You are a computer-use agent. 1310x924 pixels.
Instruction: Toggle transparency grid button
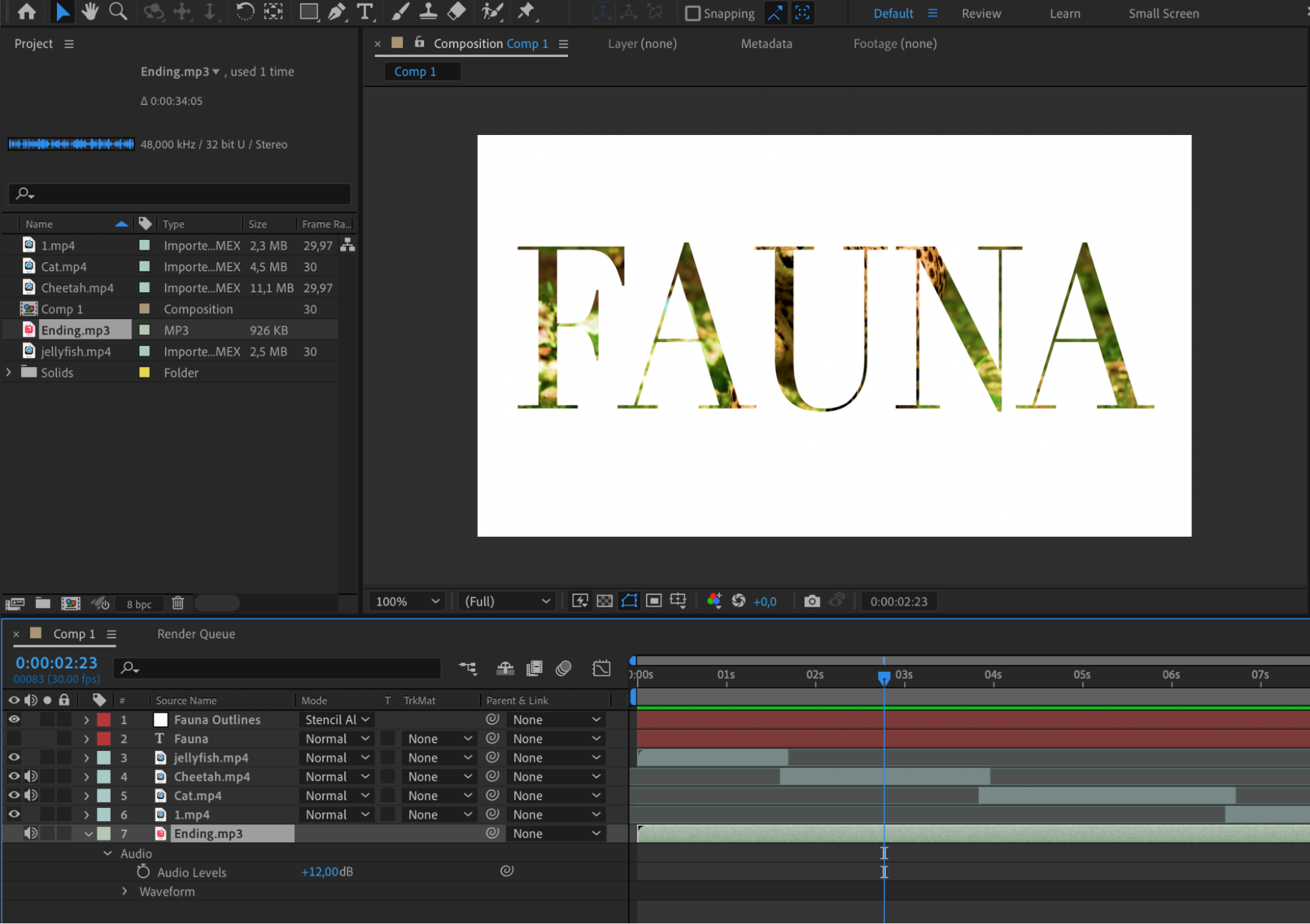coord(604,601)
